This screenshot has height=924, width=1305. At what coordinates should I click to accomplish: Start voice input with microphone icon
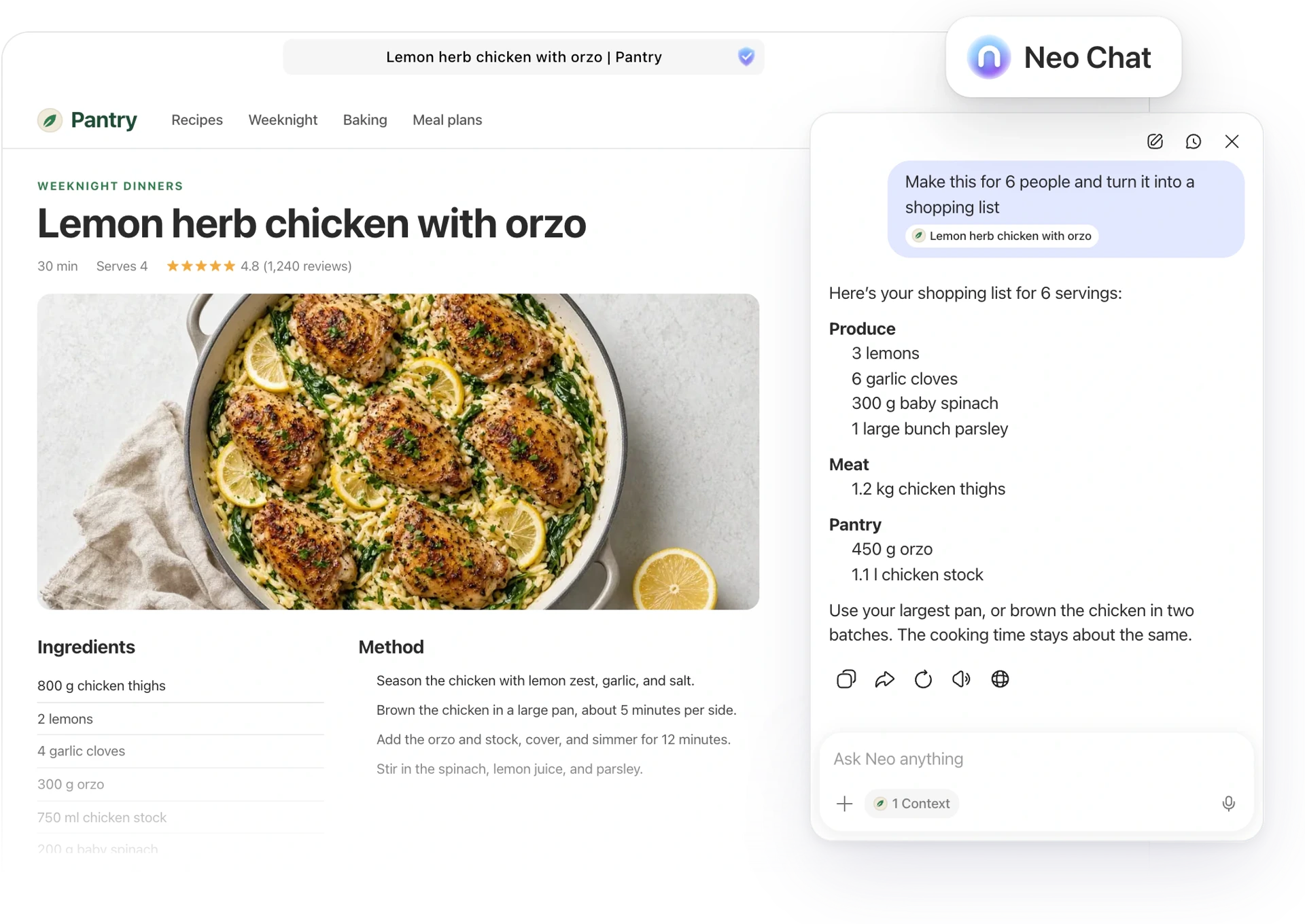[x=1228, y=804]
